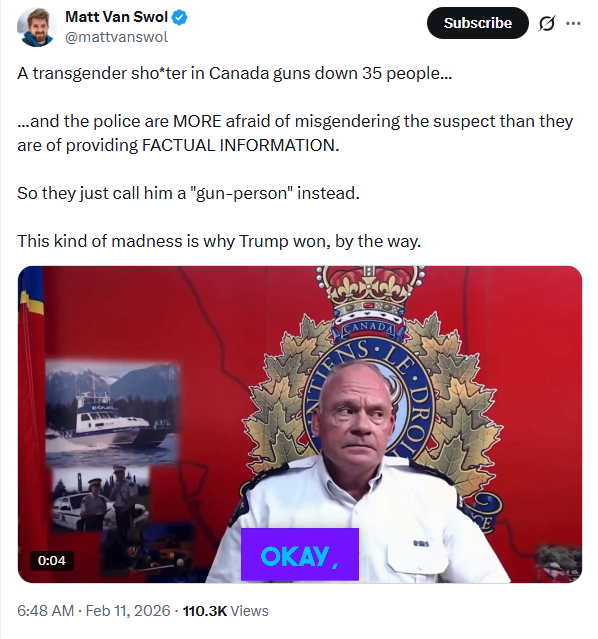Open the 6:48 AM timestamp link
This screenshot has width=598, height=639.
pyautogui.click(x=45, y=611)
